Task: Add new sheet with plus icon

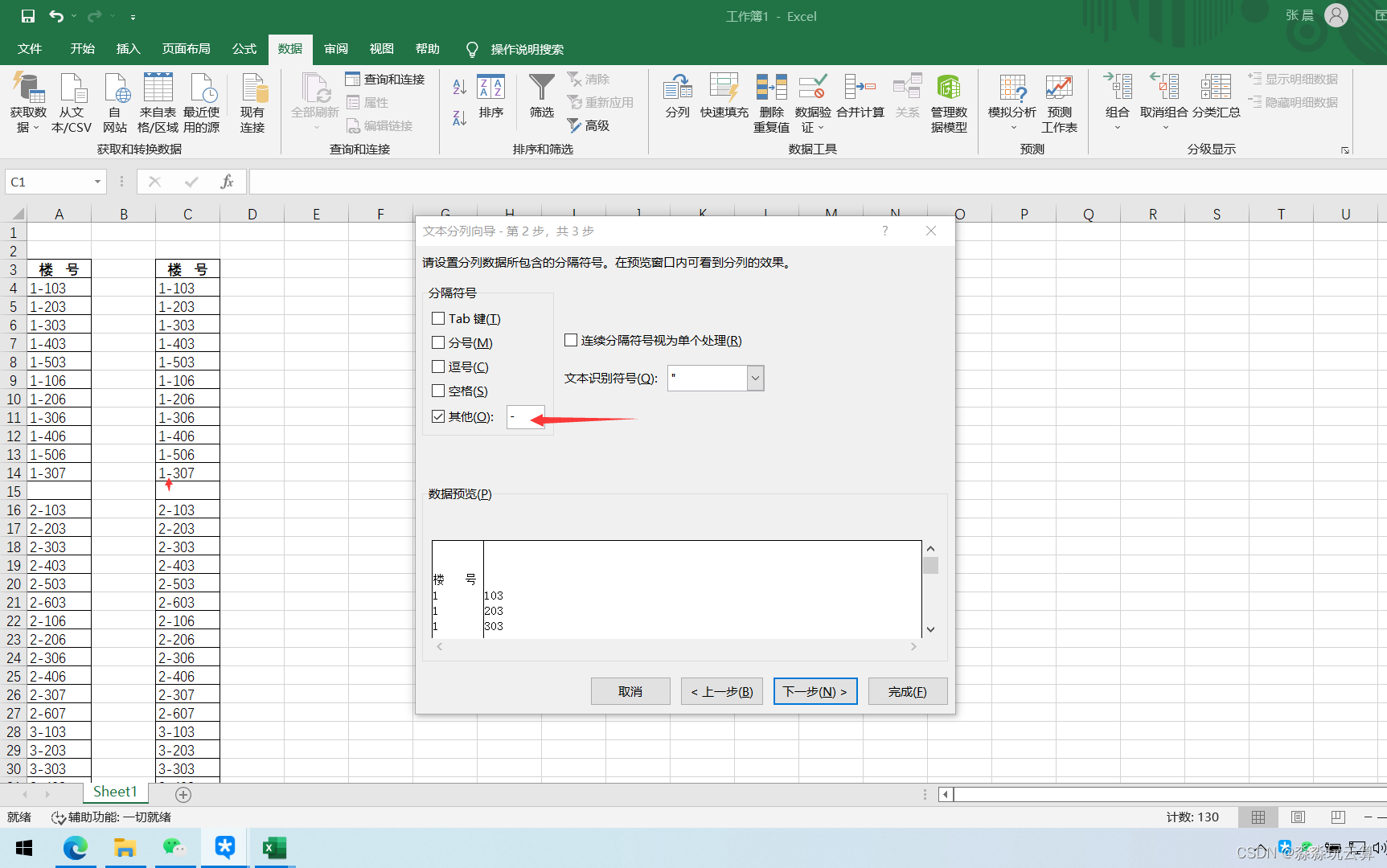Action: pyautogui.click(x=183, y=794)
